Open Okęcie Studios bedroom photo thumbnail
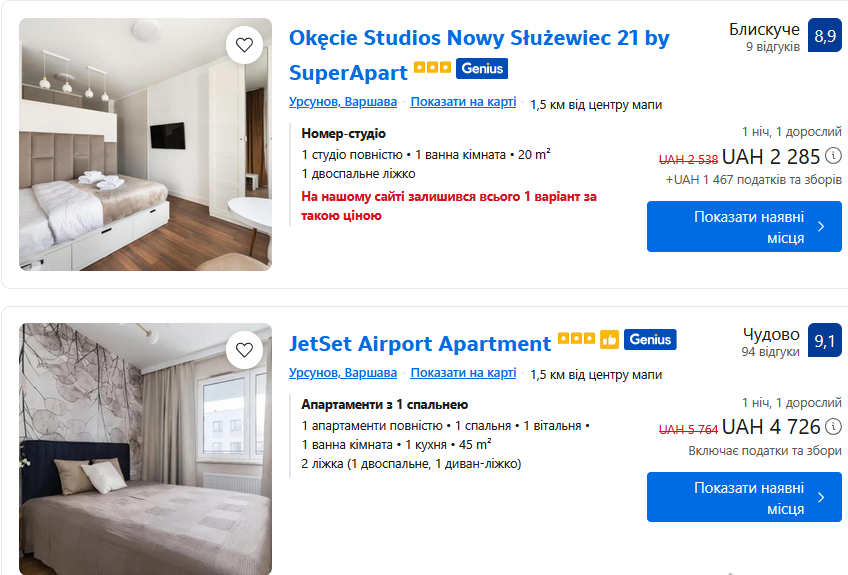Viewport: 848px width, 575px height. pyautogui.click(x=145, y=145)
